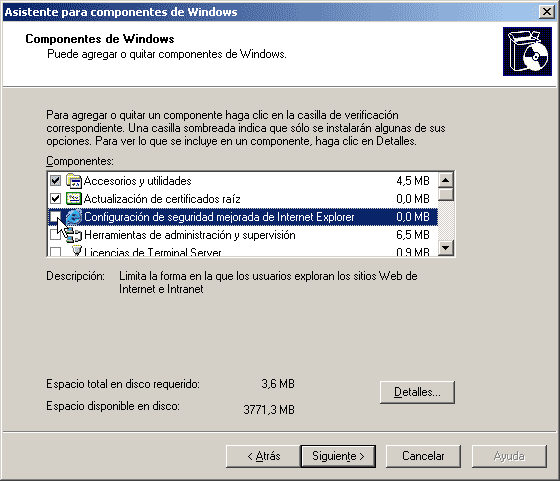The image size is (560, 481).
Task: Click the Cancelar button
Action: (x=423, y=456)
